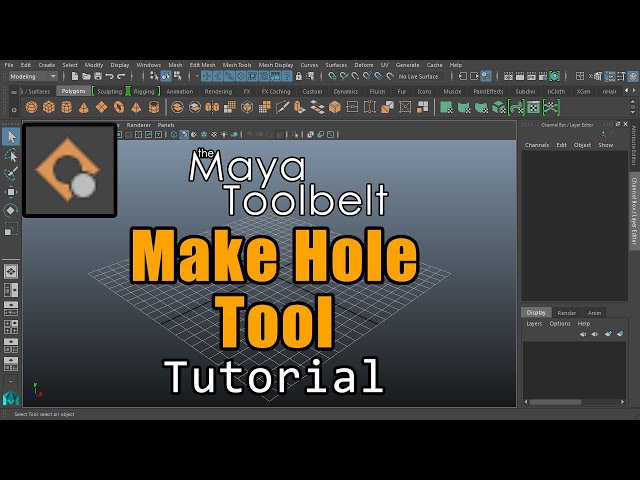Open the selection mask dropdown arrow
640x480 pixels.
point(197,76)
